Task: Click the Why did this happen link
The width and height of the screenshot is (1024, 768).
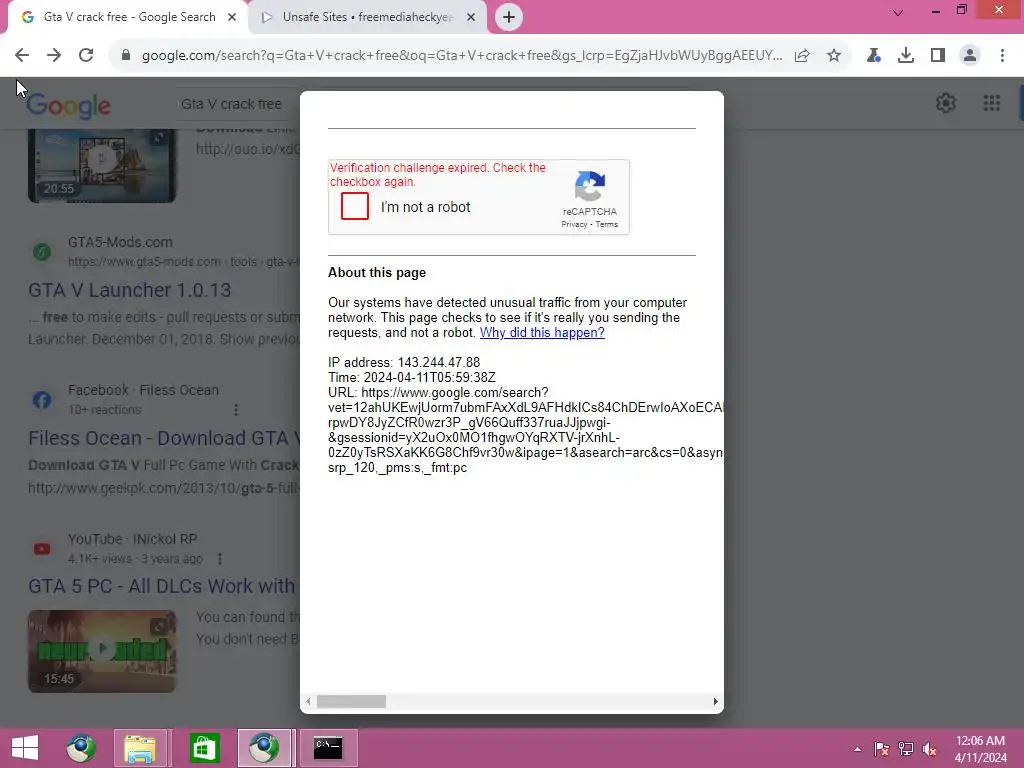Action: (542, 332)
